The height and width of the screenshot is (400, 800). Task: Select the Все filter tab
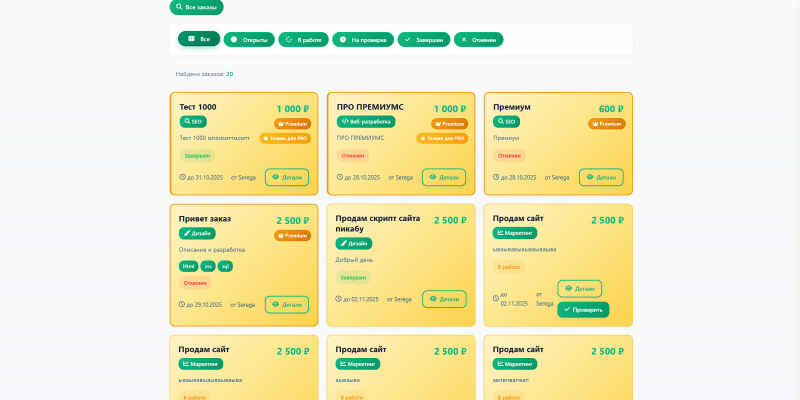(199, 39)
